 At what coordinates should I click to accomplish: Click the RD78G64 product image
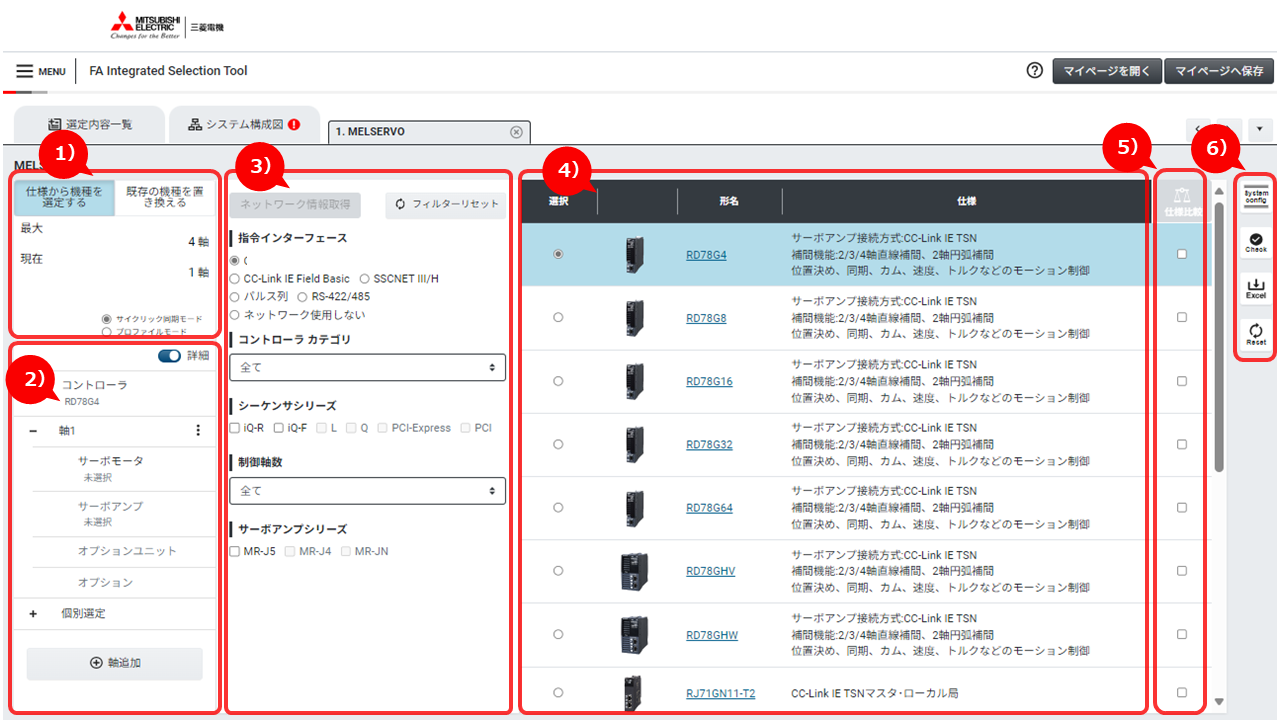(634, 507)
